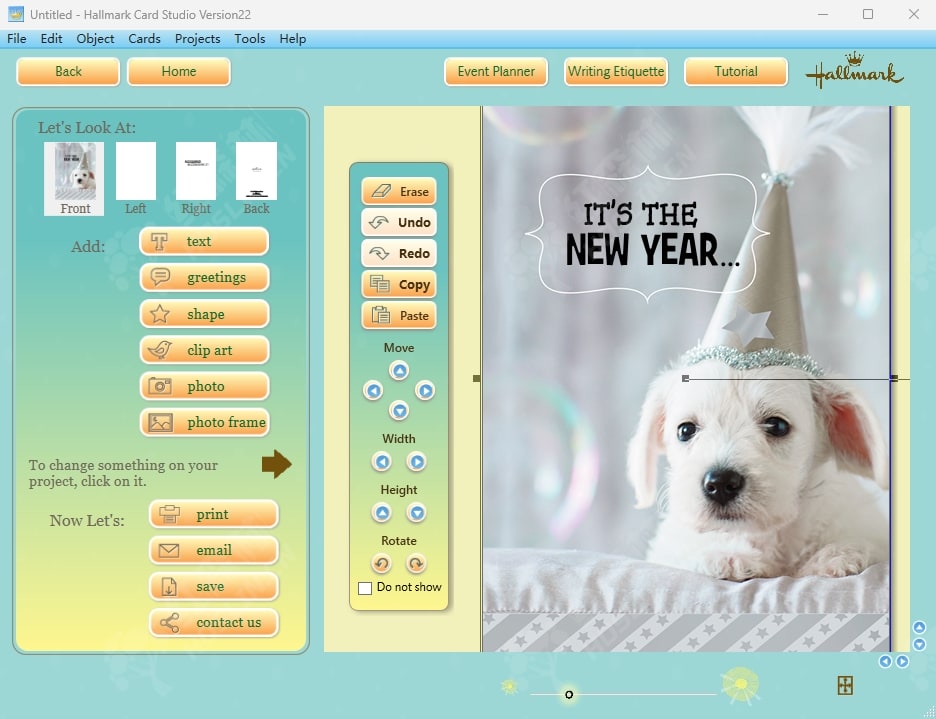Pan the canvas right with the arrow

[903, 661]
